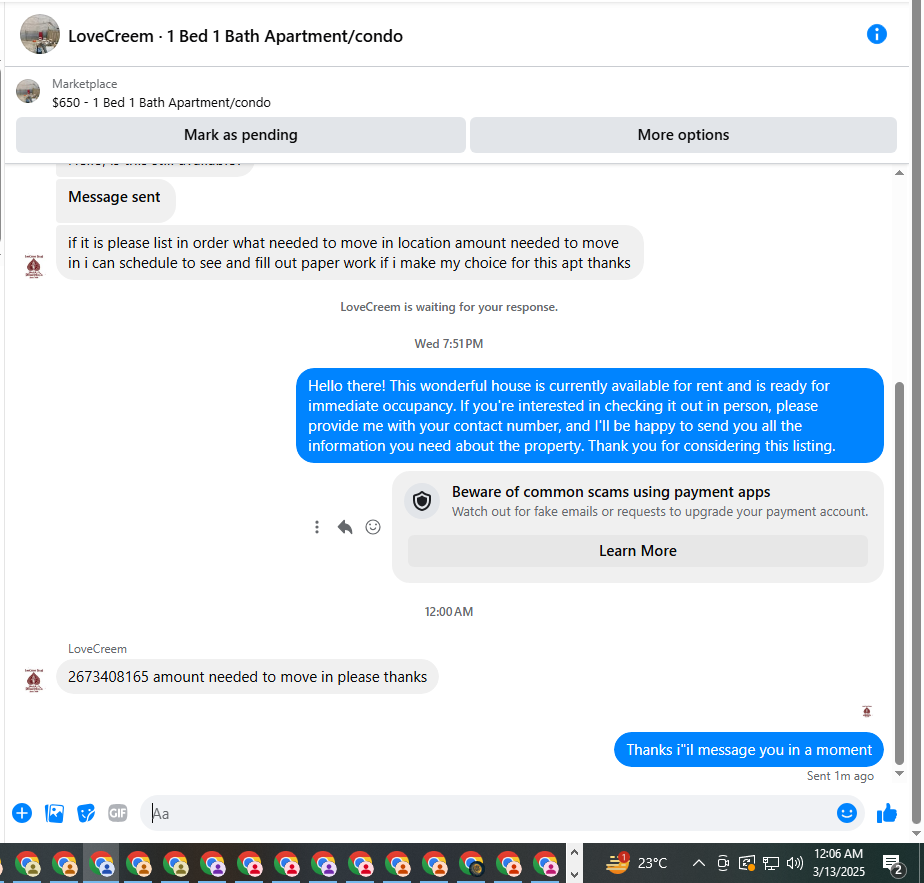
Task: Focus the Aa message input field
Action: click(x=489, y=813)
